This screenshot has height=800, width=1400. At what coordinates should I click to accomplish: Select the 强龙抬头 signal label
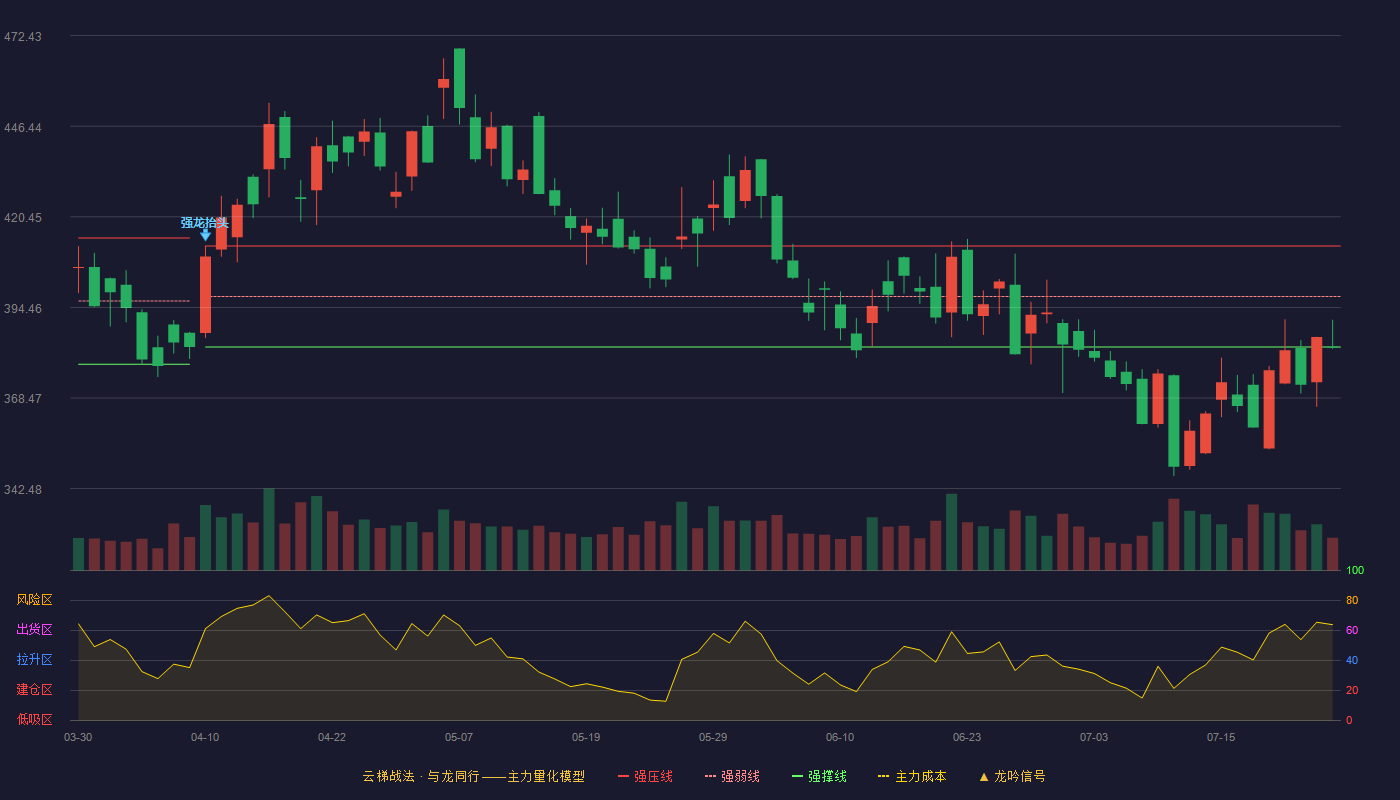205,222
